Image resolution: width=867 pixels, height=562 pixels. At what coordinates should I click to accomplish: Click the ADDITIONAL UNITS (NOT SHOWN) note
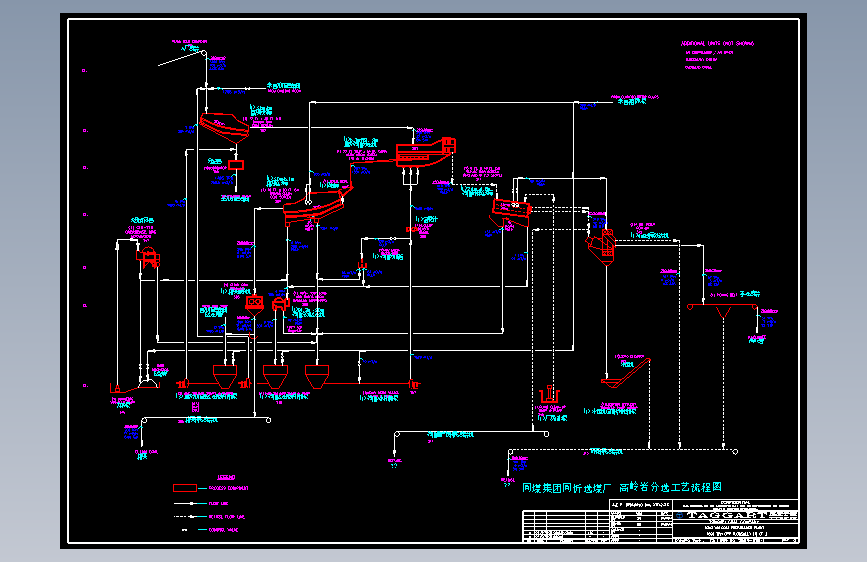717,43
